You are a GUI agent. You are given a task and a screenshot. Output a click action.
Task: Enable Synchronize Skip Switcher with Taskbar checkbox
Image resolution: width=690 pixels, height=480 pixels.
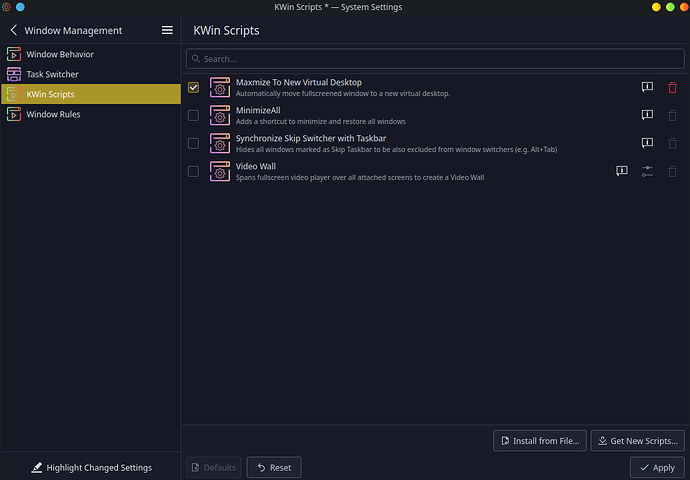tap(193, 144)
